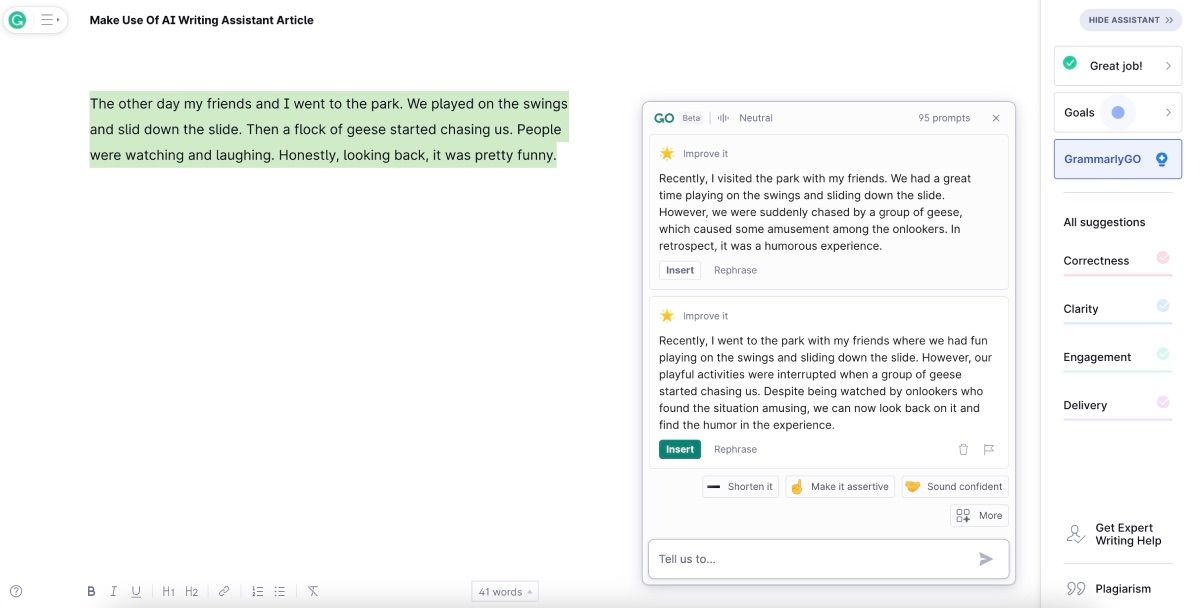Filter by Clarity suggestions
Screen dimensions: 1200x608
point(1117,311)
